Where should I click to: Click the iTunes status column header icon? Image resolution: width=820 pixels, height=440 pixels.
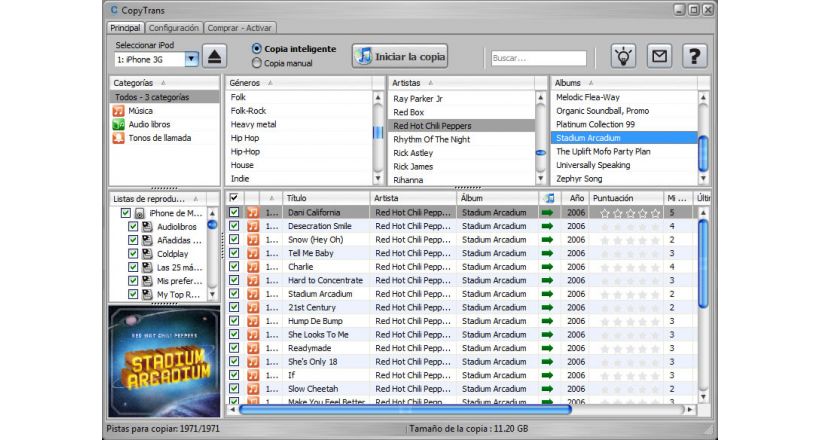[x=549, y=198]
